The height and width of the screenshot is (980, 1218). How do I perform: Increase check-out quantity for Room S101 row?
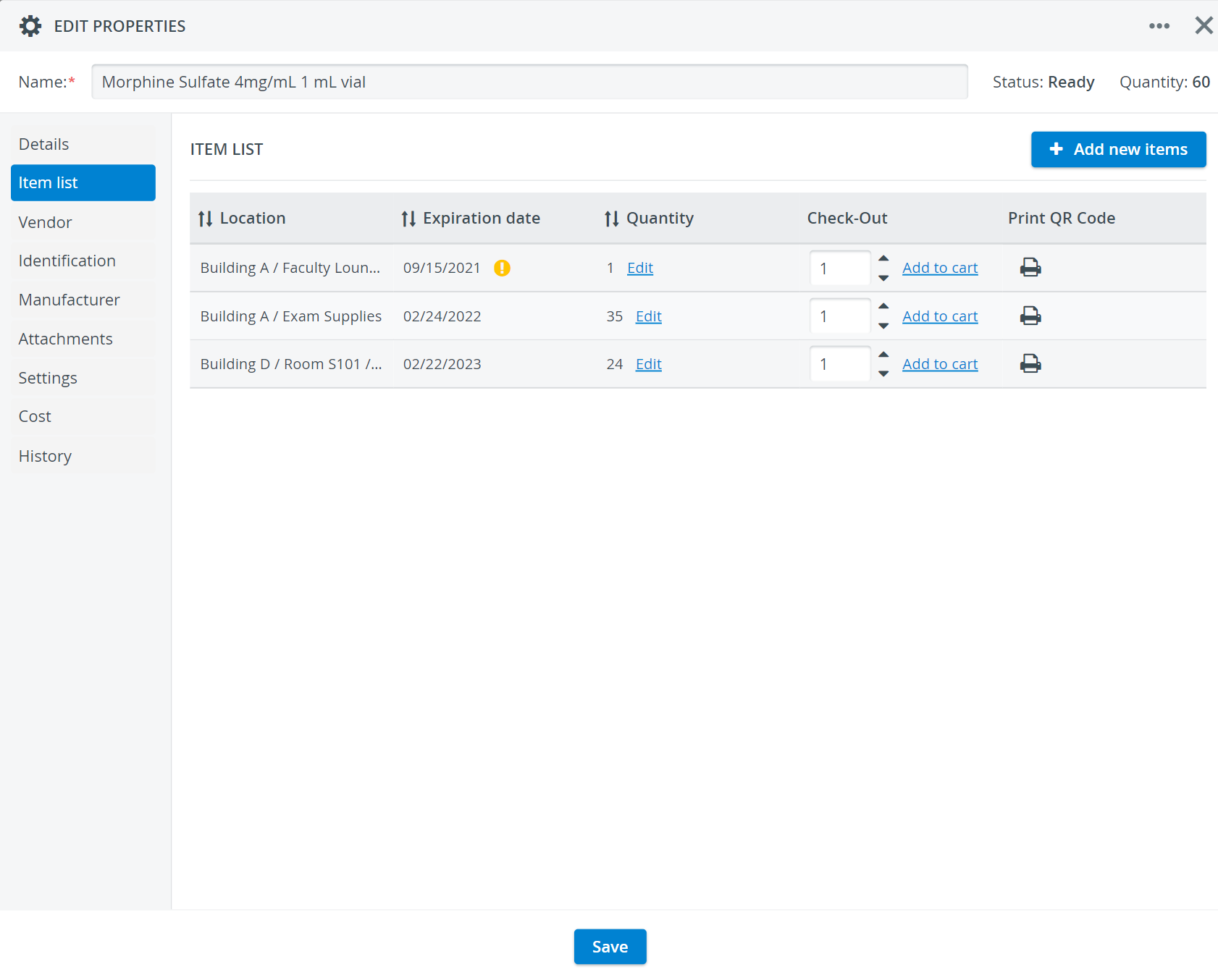tap(883, 355)
